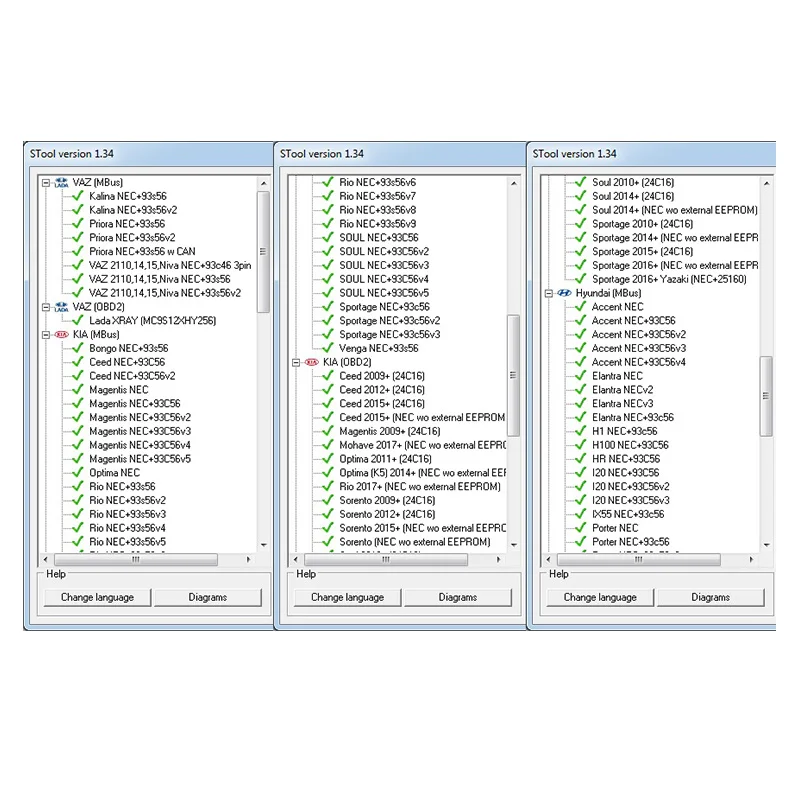The height and width of the screenshot is (800, 800).
Task: Open Diagrams in the right window
Action: coord(710,597)
